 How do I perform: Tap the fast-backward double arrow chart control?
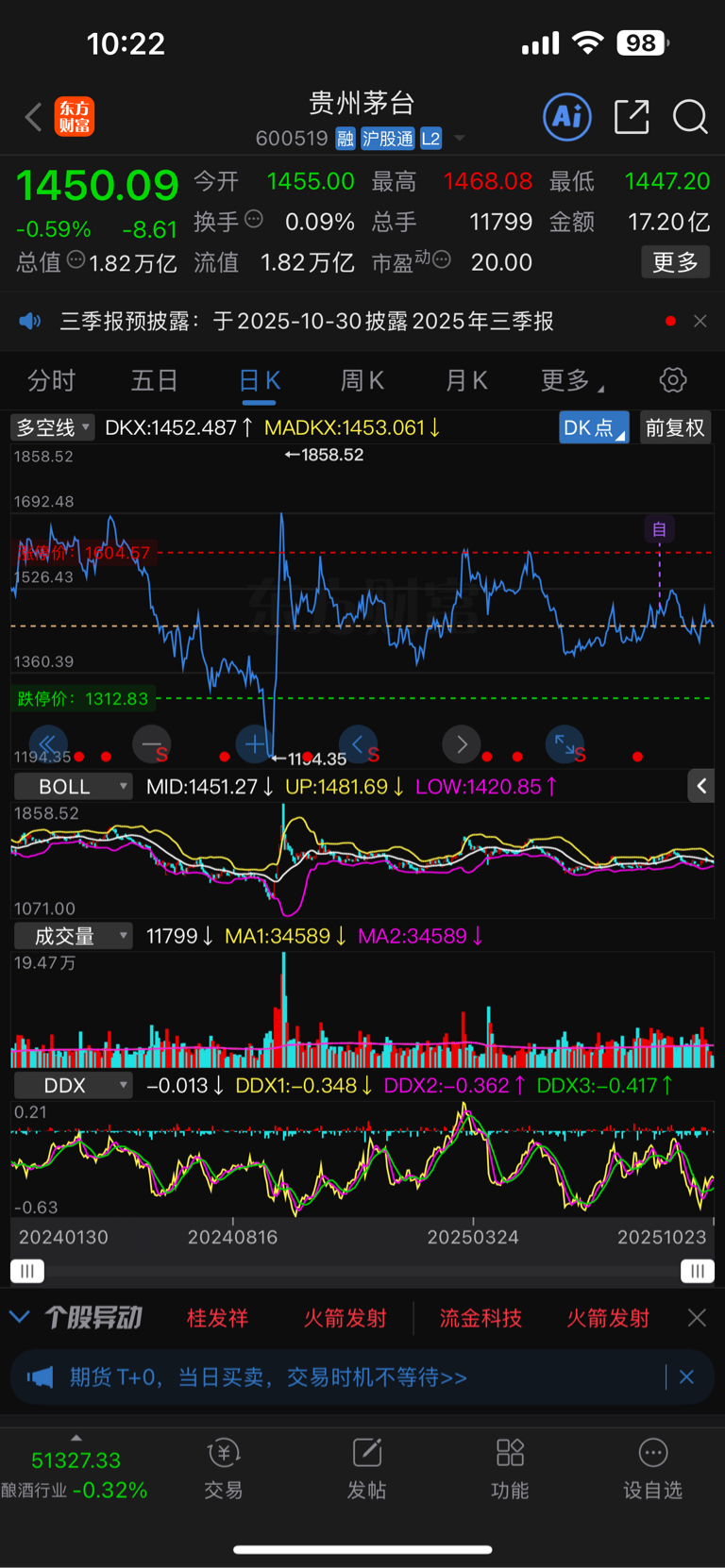(48, 744)
